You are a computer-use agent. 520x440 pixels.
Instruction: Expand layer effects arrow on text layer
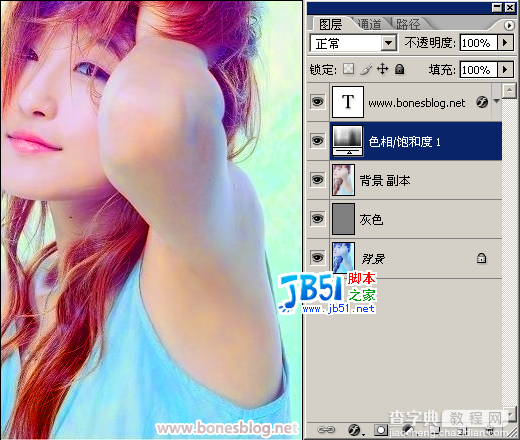[497, 101]
